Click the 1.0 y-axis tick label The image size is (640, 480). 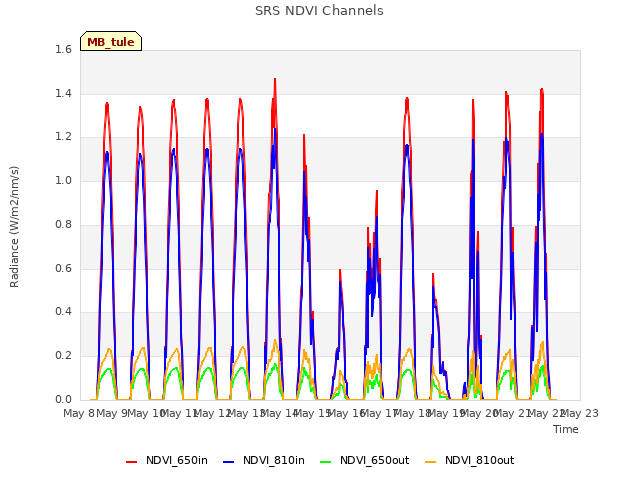point(63,180)
